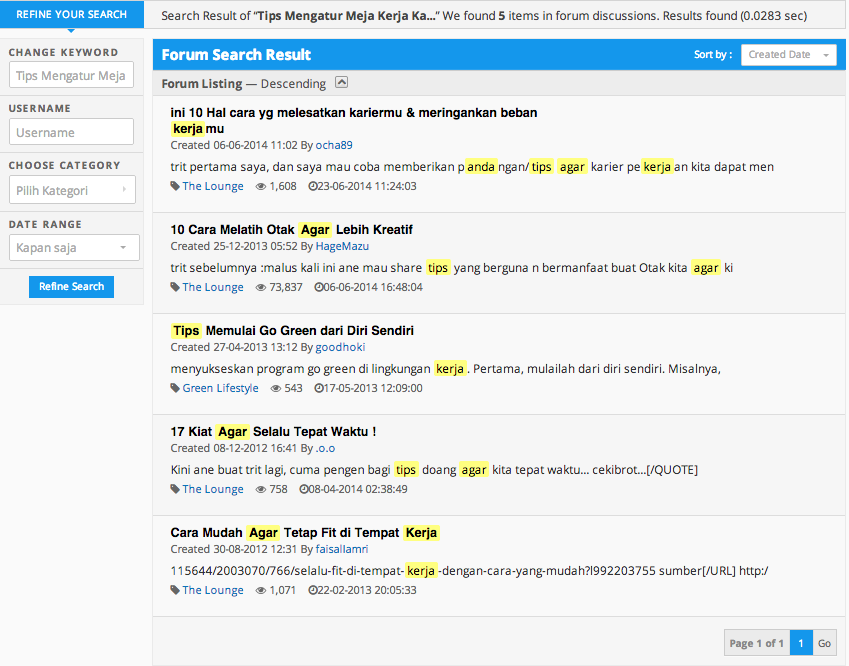Open the Sort by Created Date dropdown
This screenshot has width=849, height=666.
(x=788, y=55)
